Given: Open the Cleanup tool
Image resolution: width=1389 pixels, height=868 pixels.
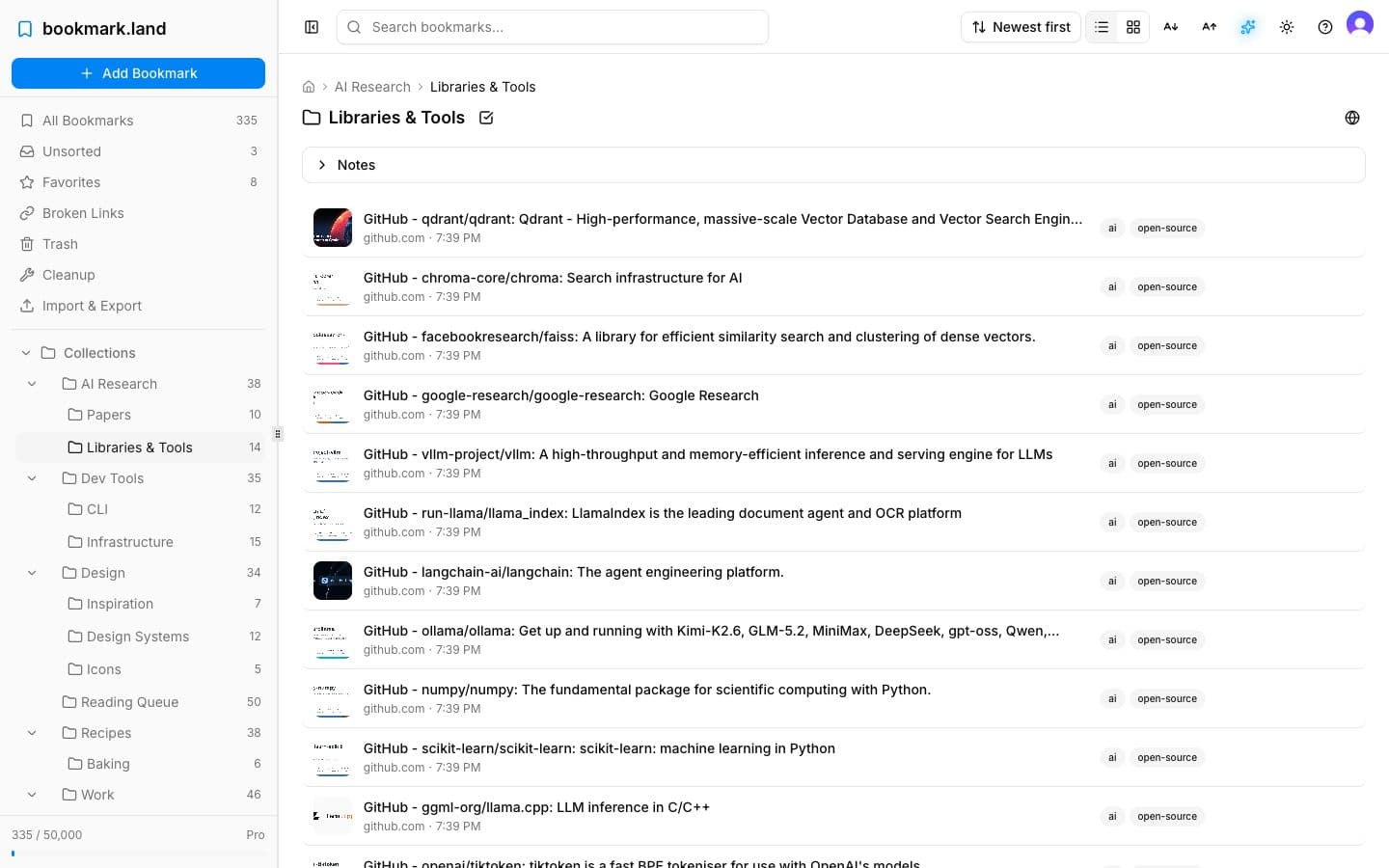Looking at the screenshot, I should pyautogui.click(x=138, y=275).
